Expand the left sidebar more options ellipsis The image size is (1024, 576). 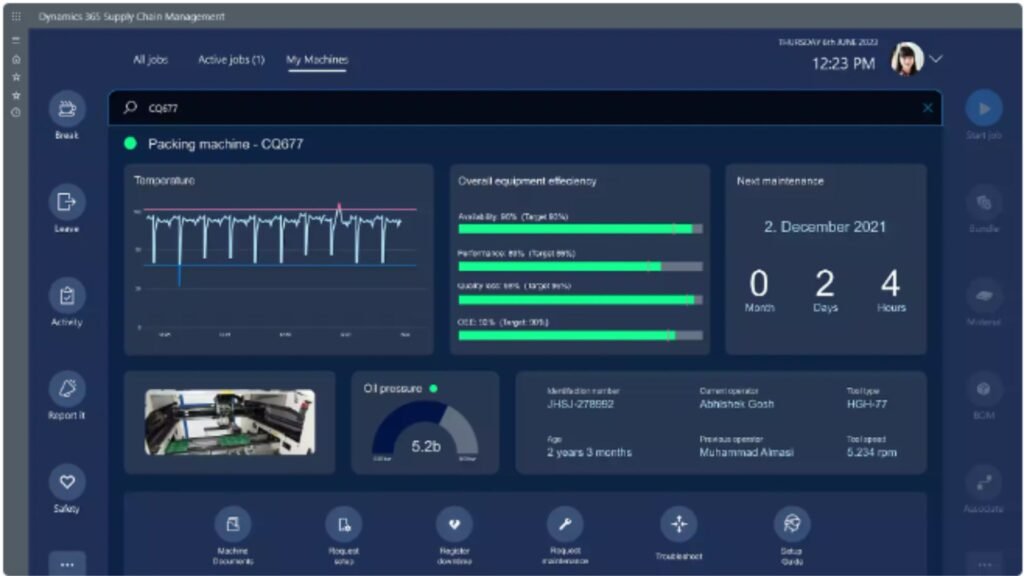67,564
